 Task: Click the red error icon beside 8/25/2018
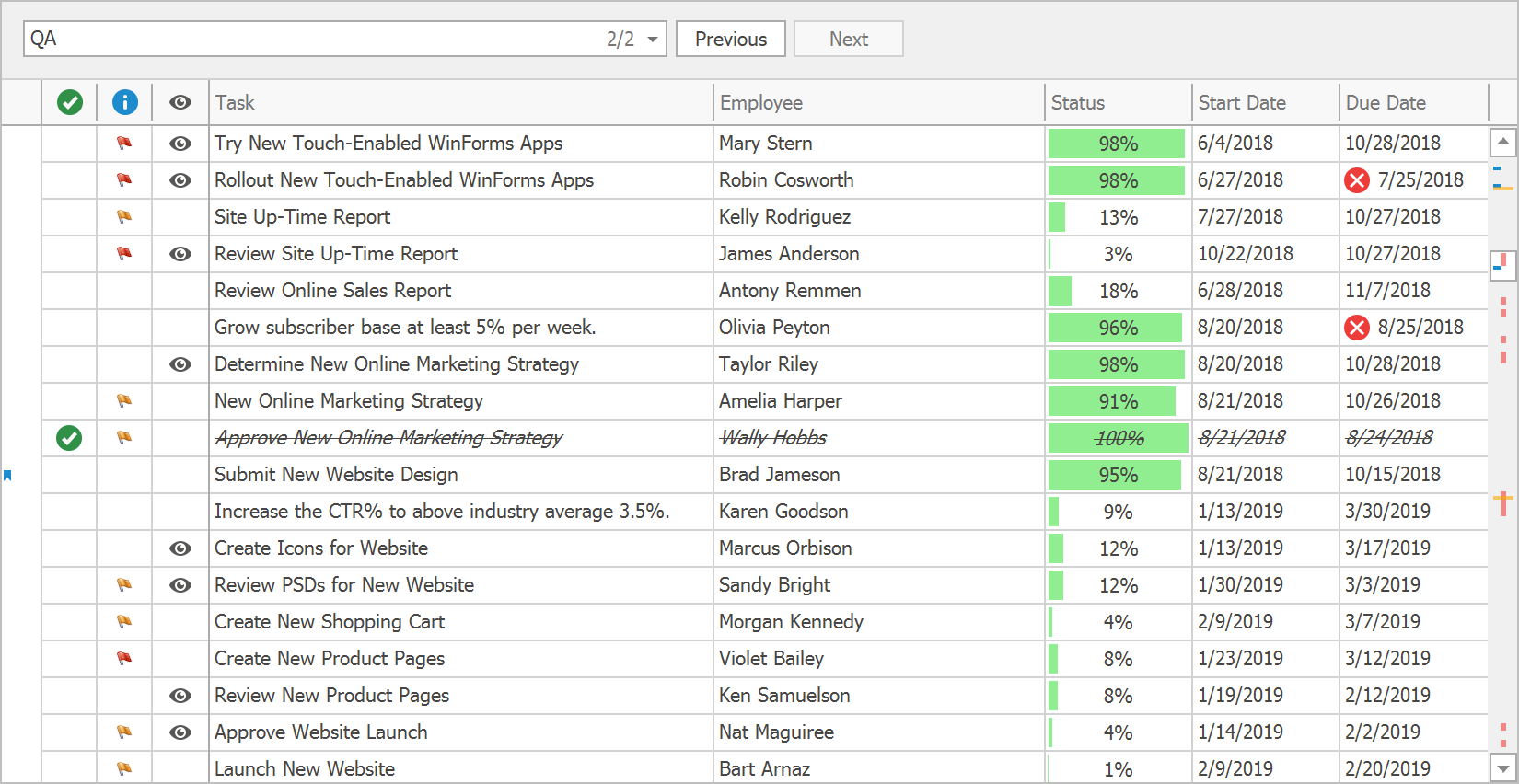[1357, 328]
